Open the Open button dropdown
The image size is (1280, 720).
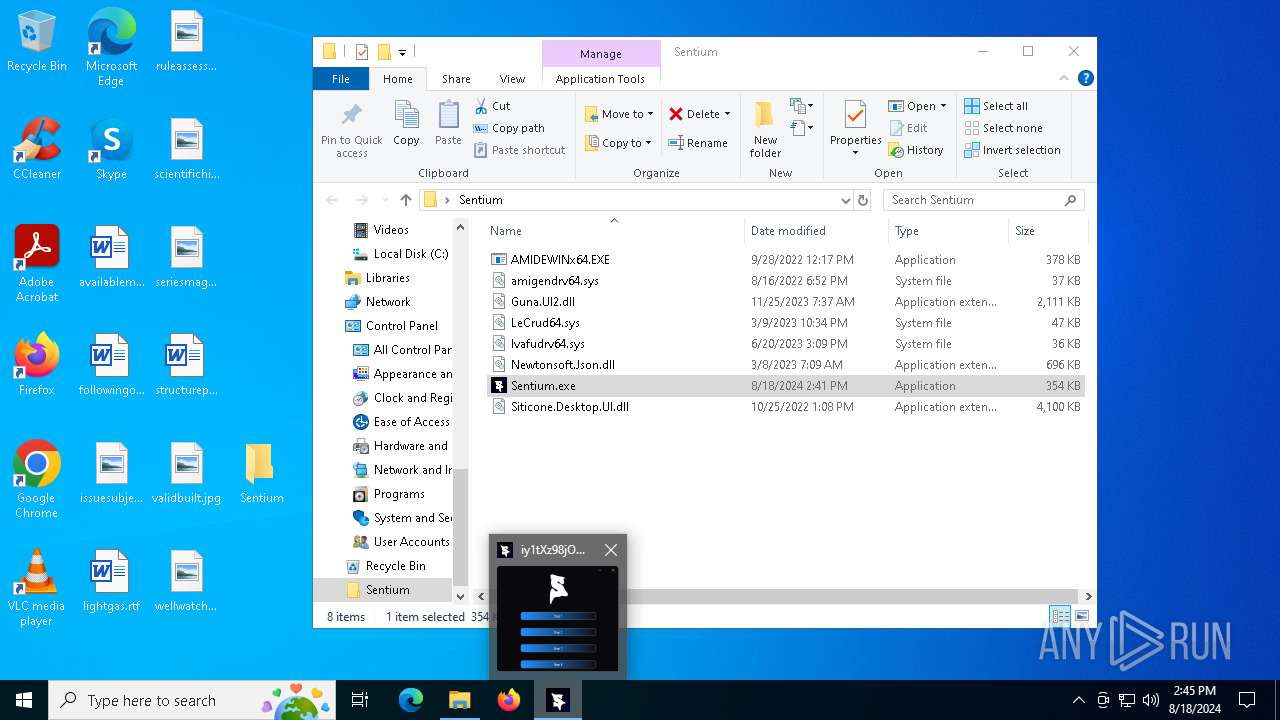[x=943, y=106]
